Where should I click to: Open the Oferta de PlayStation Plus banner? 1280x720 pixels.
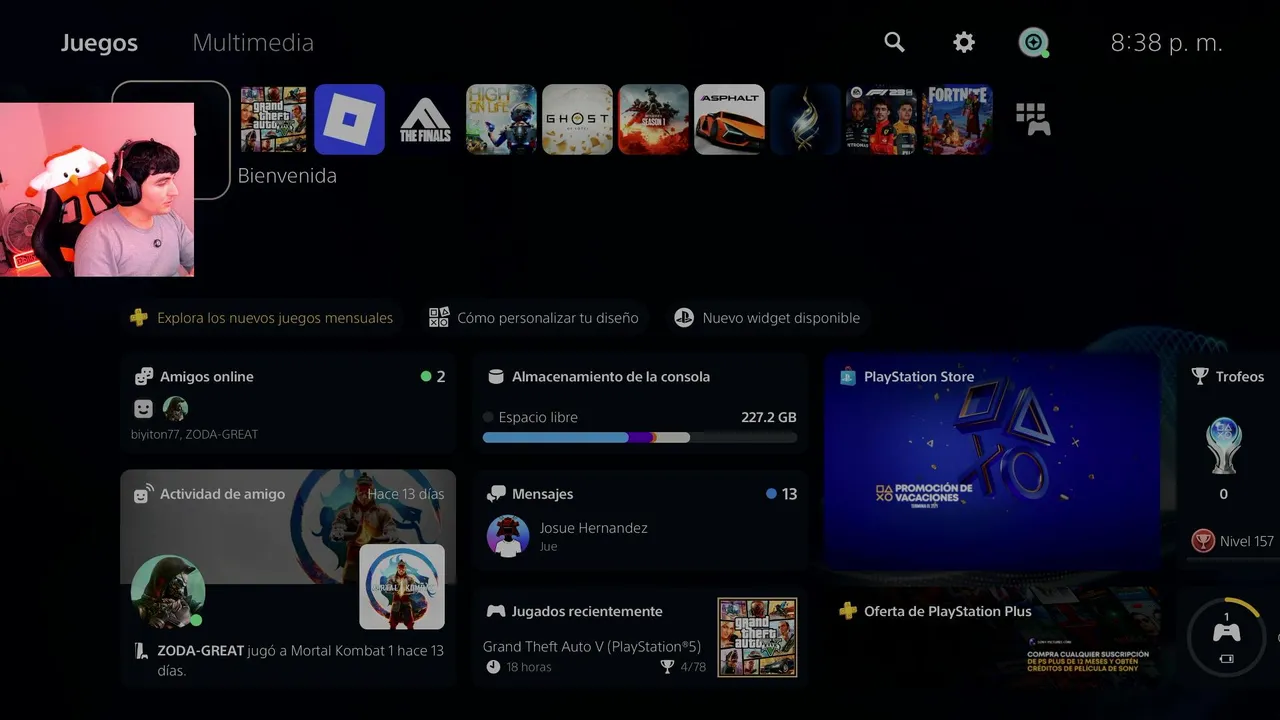pyautogui.click(x=992, y=638)
